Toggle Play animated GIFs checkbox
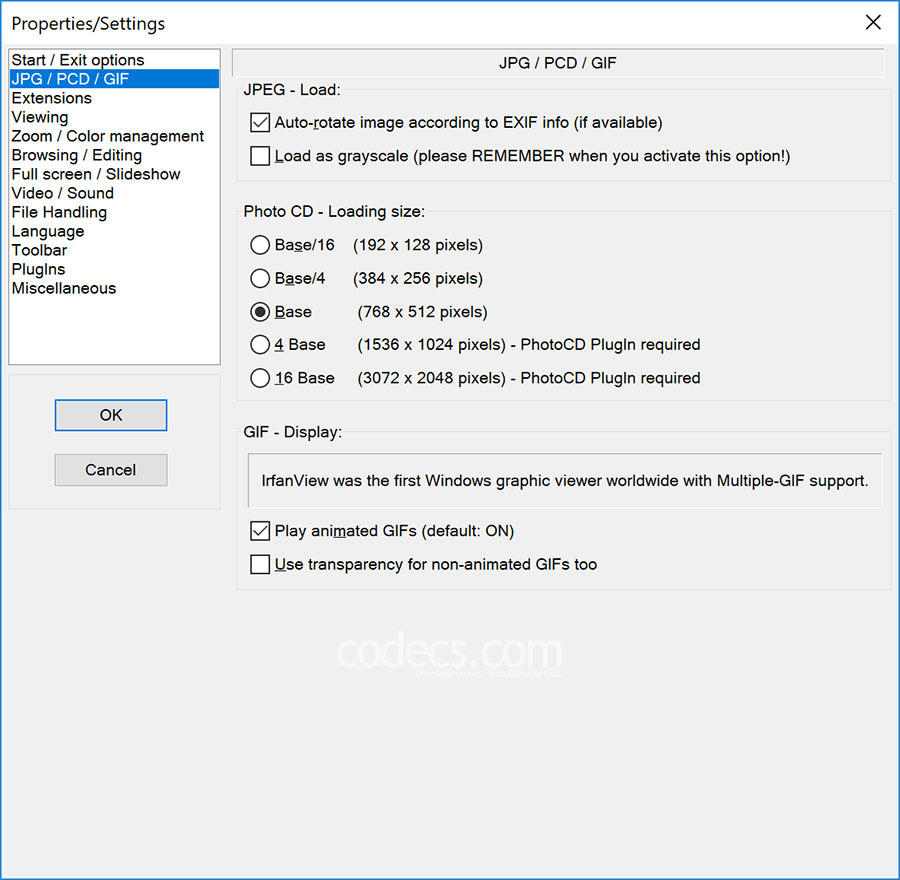Viewport: 900px width, 880px height. pyautogui.click(x=260, y=531)
